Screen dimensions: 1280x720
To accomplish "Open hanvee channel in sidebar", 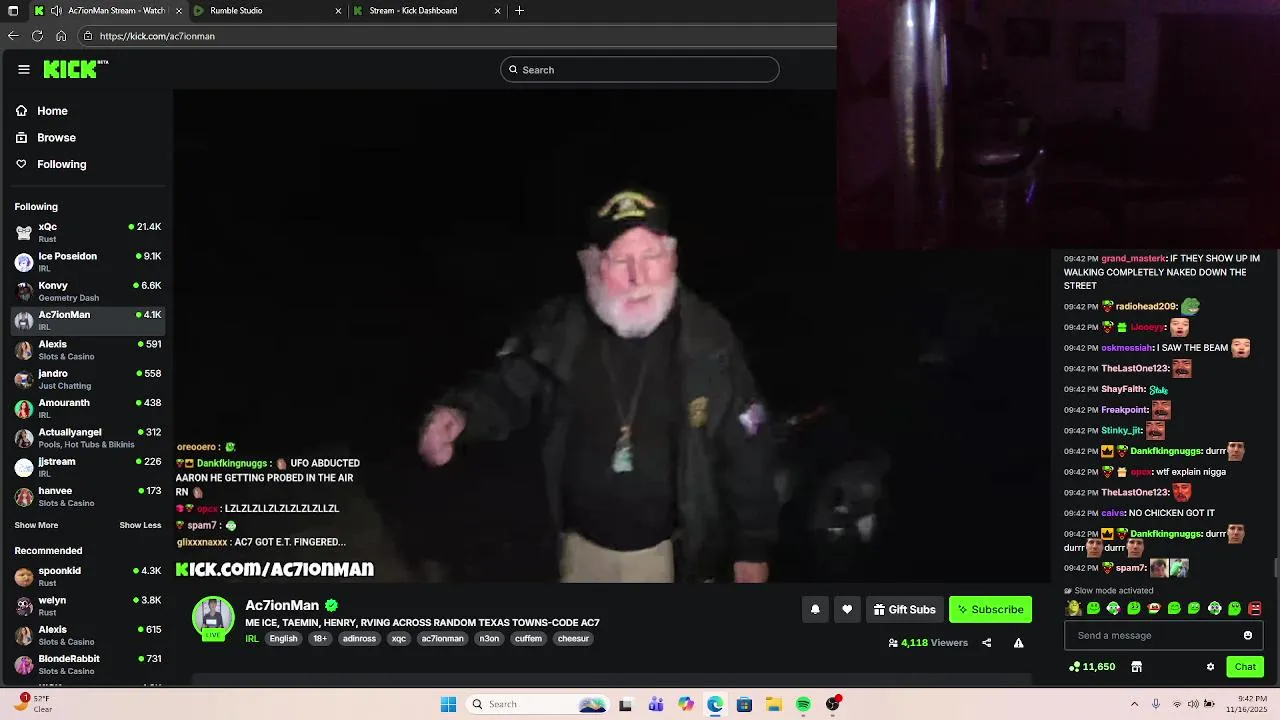I will click(x=88, y=496).
